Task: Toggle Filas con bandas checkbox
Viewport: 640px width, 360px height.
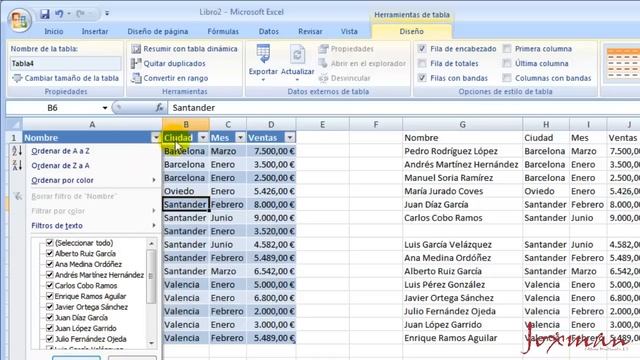Action: pos(422,78)
